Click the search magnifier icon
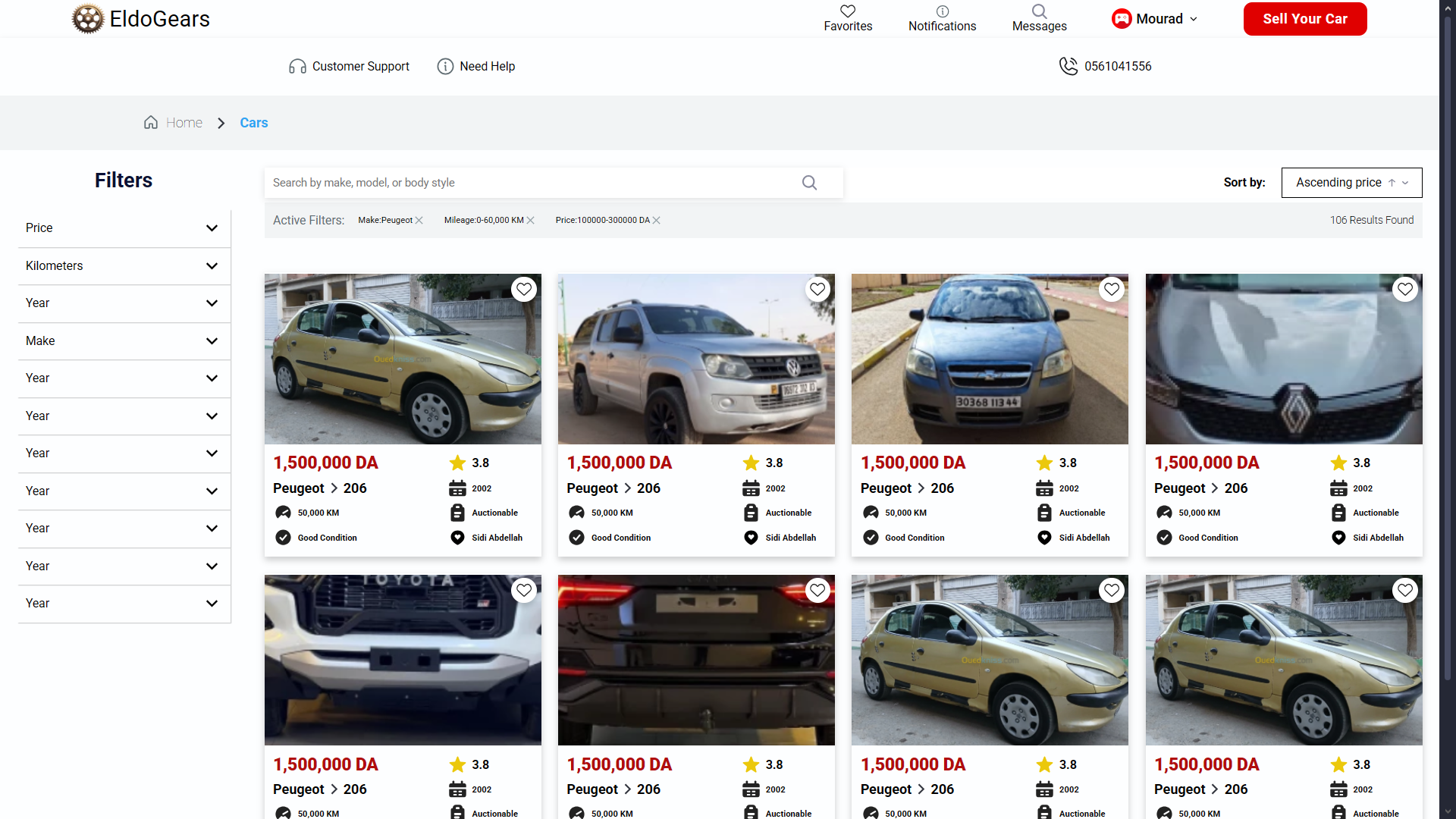1456x819 pixels. pyautogui.click(x=809, y=183)
